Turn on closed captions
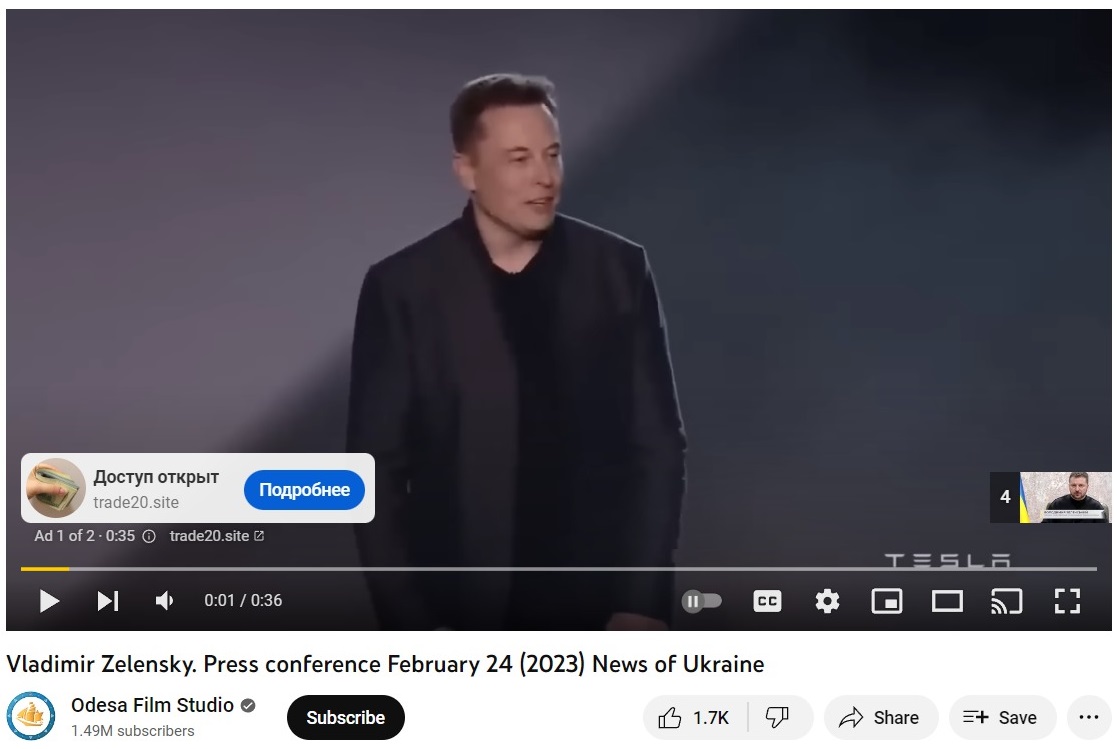This screenshot has width=1117, height=749. tap(767, 601)
